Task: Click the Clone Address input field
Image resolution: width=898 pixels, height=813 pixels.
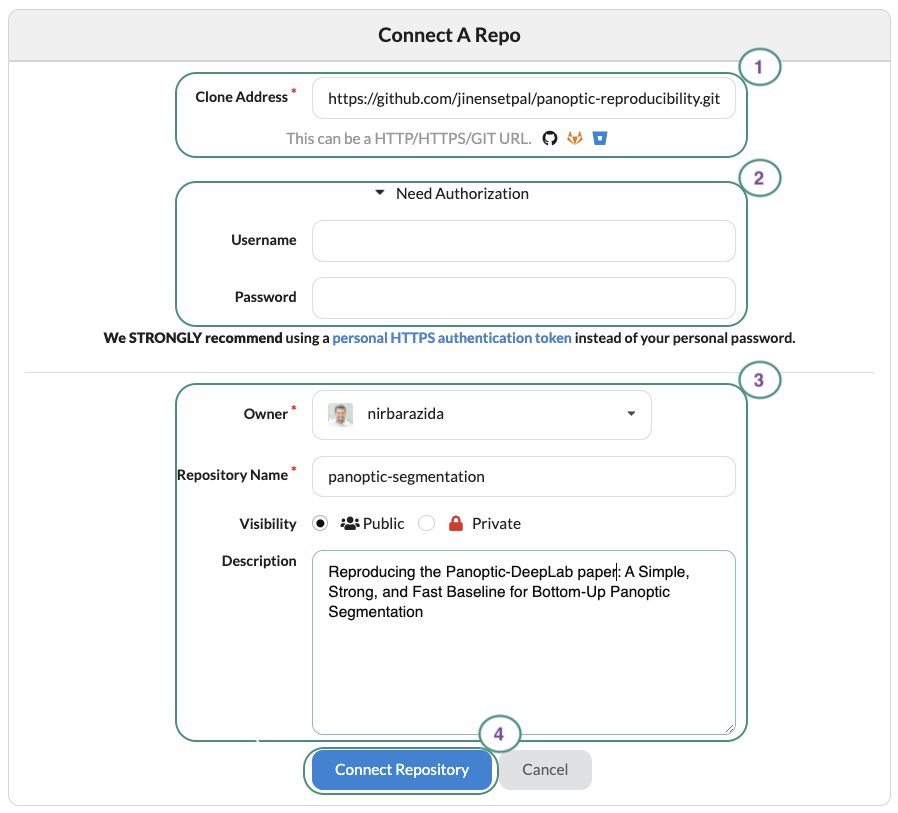Action: [x=524, y=98]
